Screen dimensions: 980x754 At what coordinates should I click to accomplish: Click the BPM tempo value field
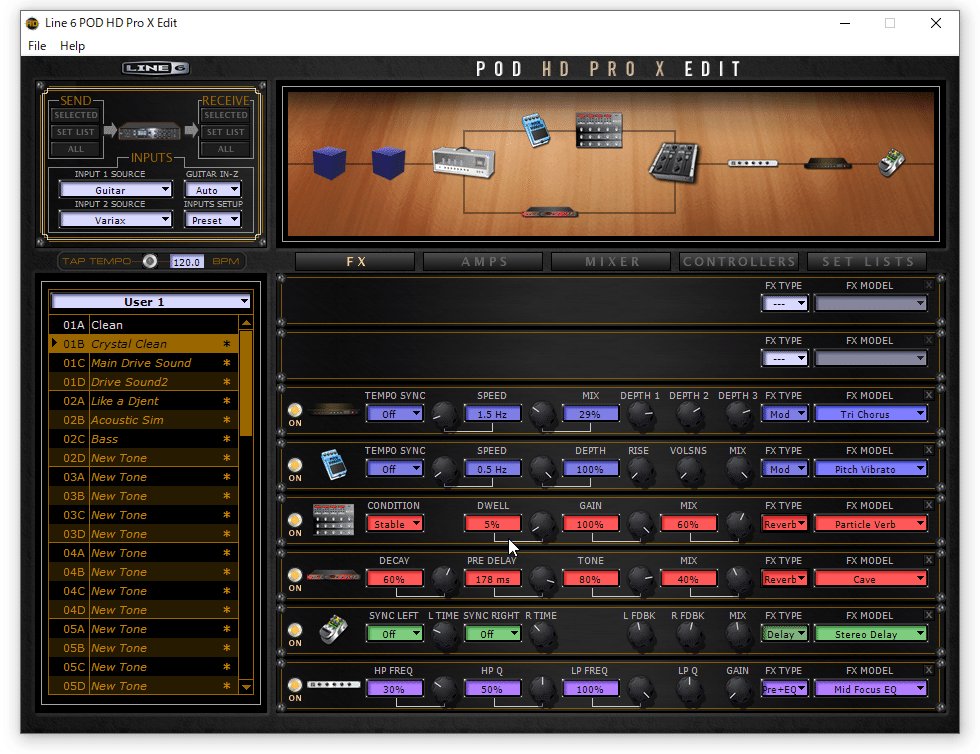coord(186,262)
